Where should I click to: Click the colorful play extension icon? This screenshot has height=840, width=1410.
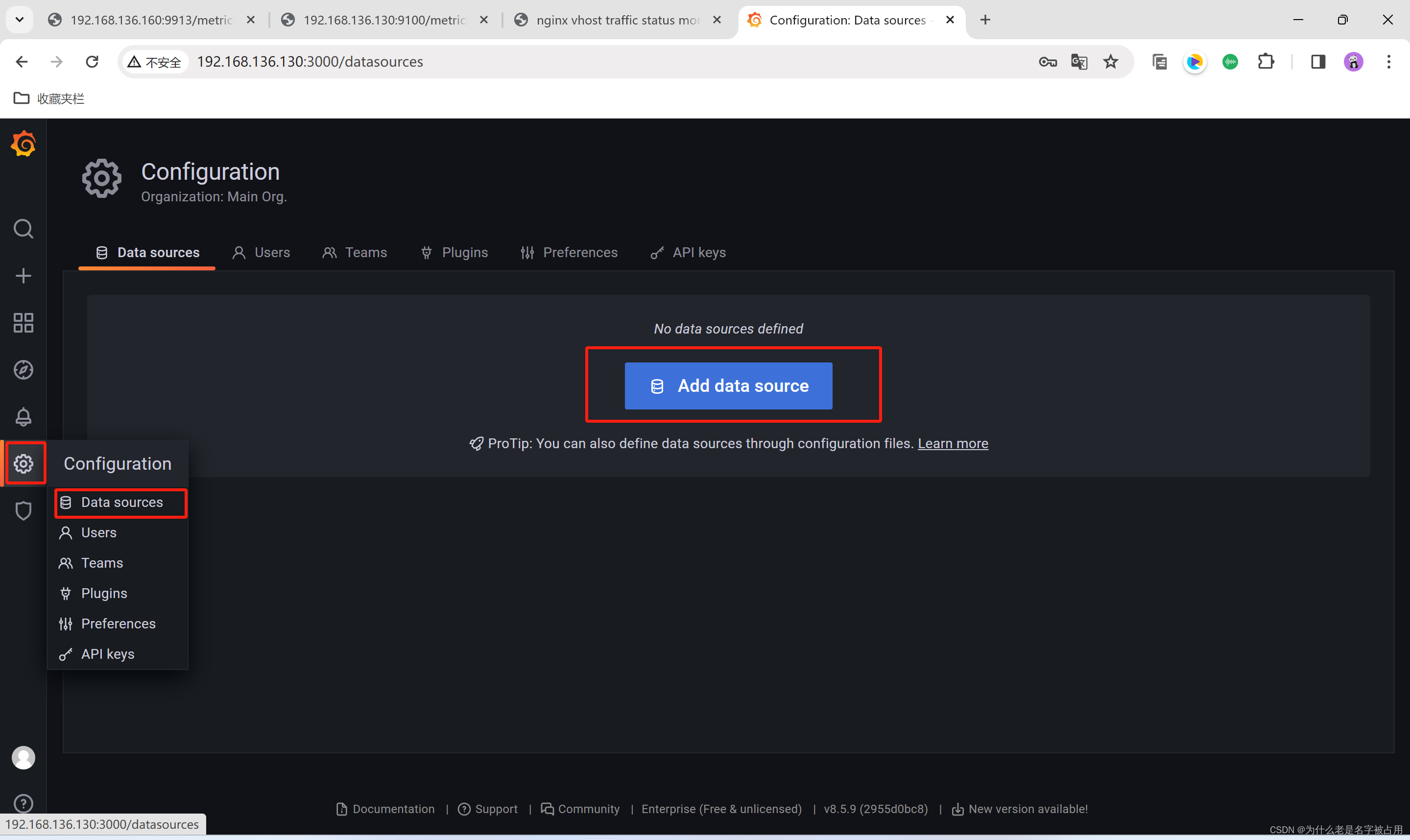pyautogui.click(x=1195, y=61)
